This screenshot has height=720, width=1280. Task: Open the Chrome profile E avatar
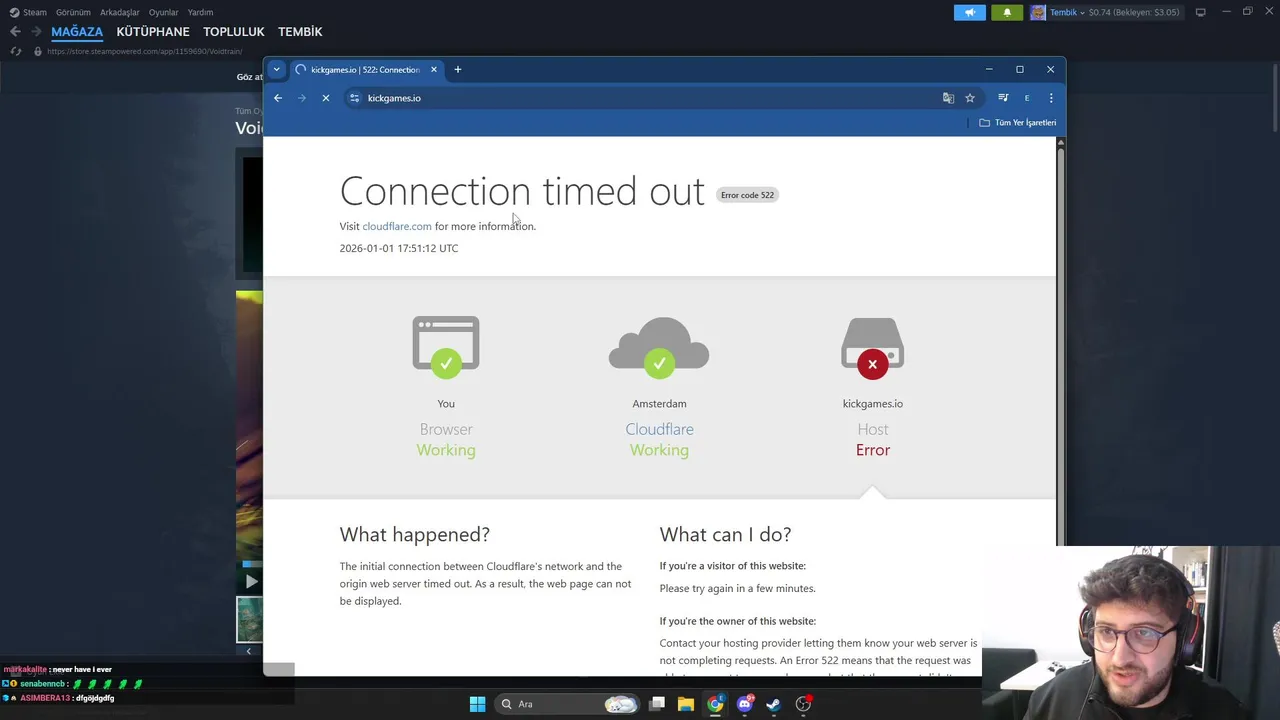click(1027, 98)
